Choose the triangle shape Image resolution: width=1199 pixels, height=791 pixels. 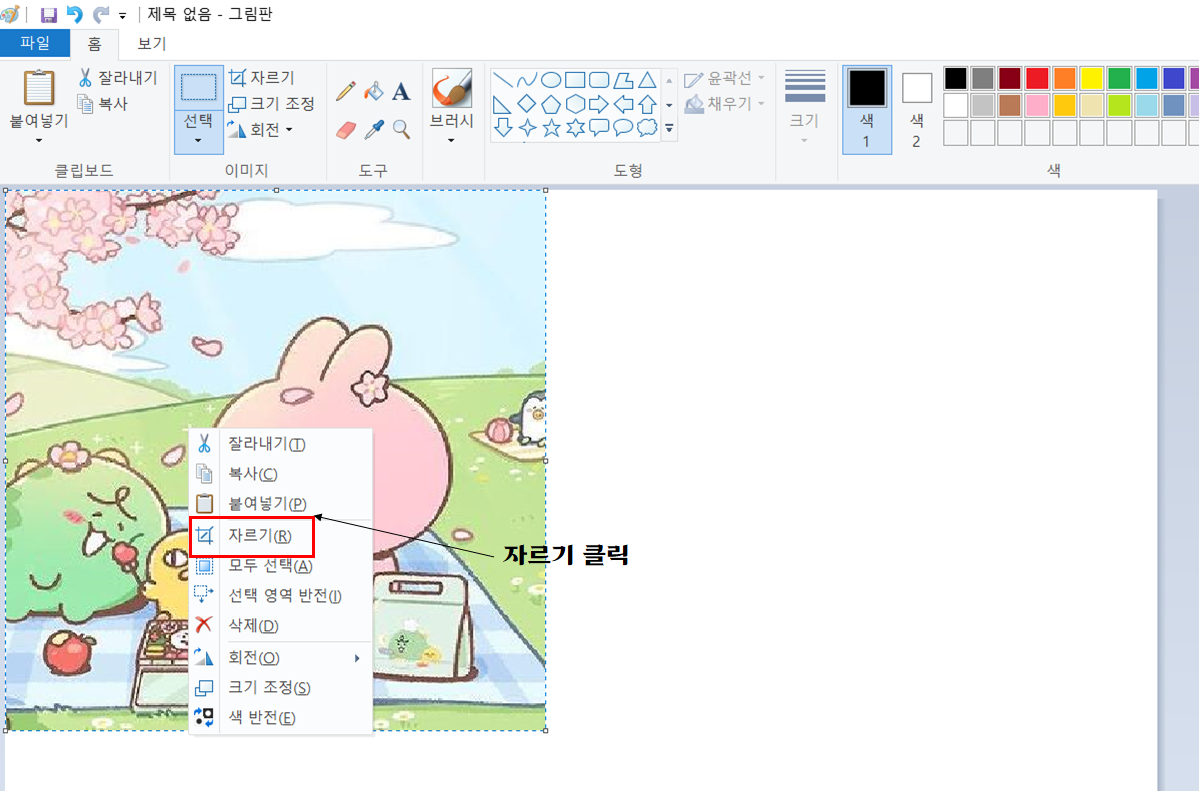tap(648, 80)
